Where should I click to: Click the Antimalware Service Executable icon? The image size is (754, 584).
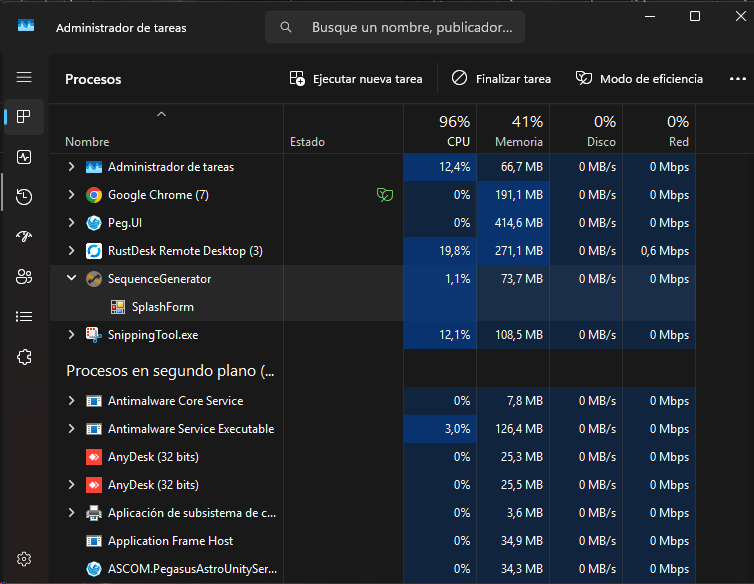[x=94, y=429]
